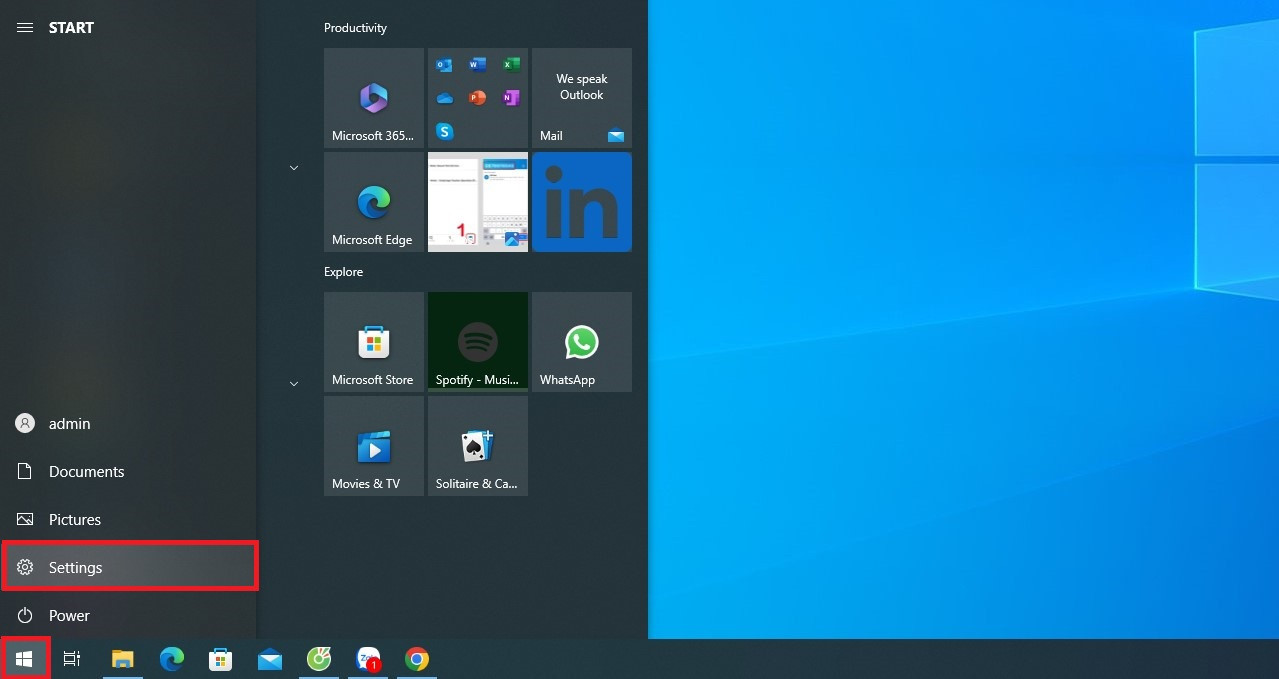
Task: Open the Microsoft 365 tile
Action: (x=374, y=98)
